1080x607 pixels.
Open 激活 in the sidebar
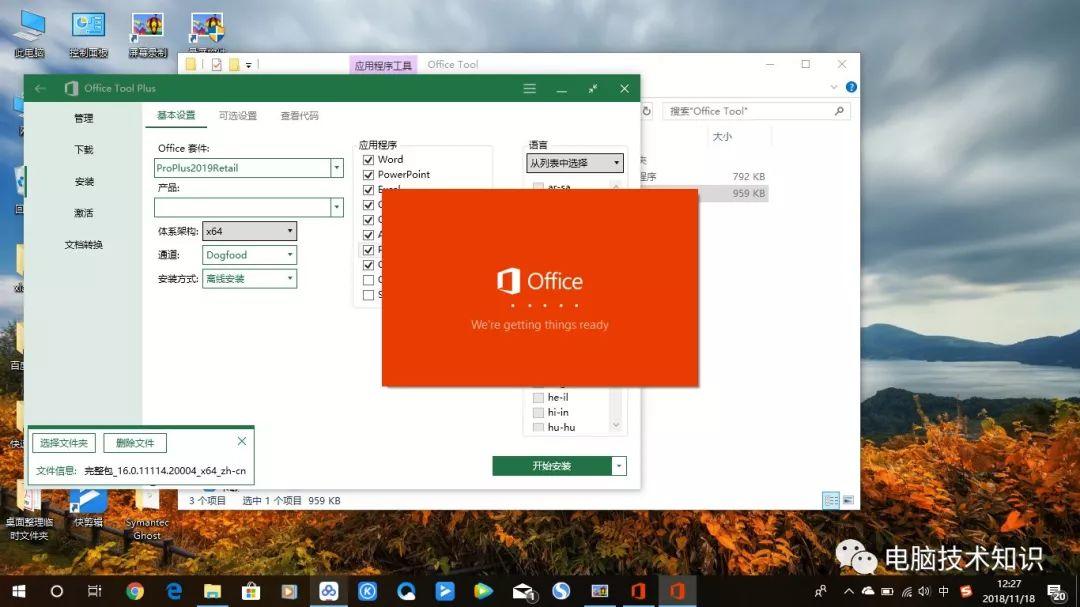(x=83, y=213)
